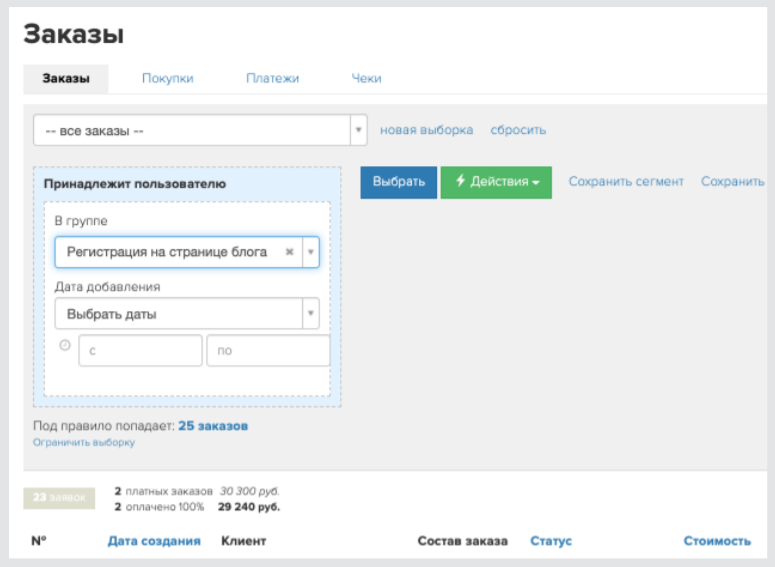This screenshot has width=775, height=567.
Task: Click the 'Клиент' column header
Action: tap(244, 541)
